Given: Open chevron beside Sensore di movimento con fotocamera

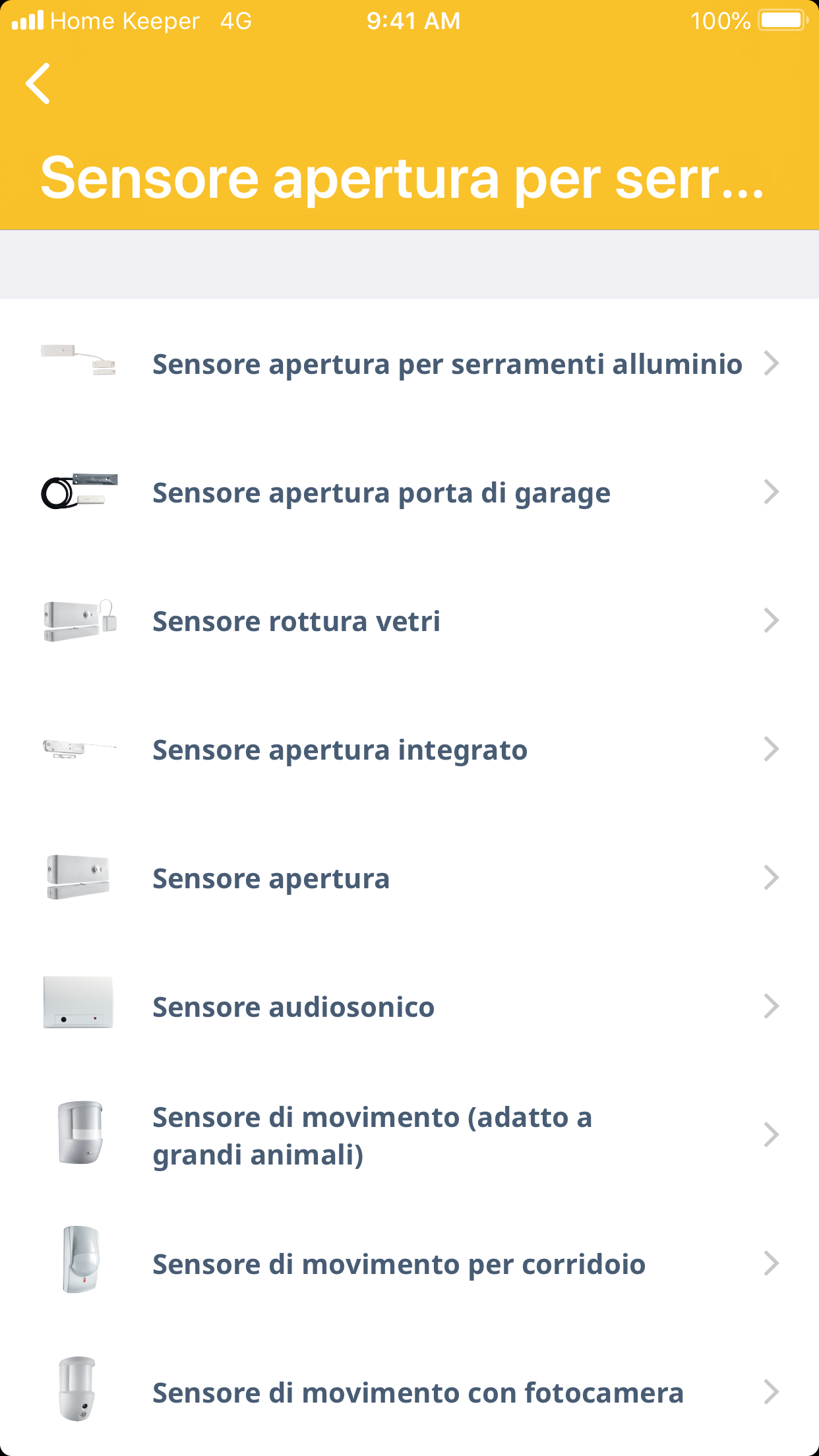Looking at the screenshot, I should pyautogui.click(x=771, y=1392).
